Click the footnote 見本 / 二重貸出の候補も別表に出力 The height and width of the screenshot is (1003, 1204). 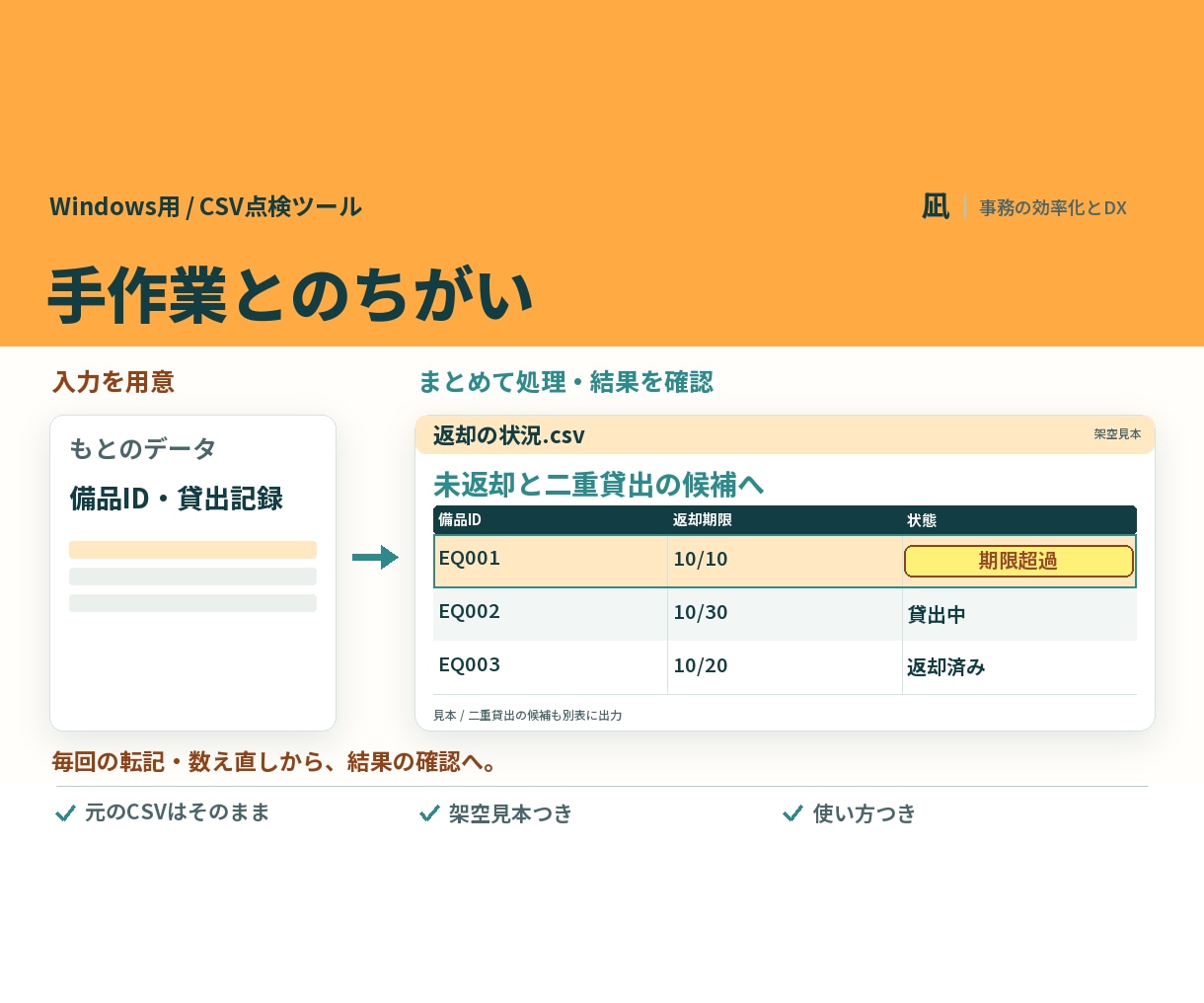click(528, 715)
